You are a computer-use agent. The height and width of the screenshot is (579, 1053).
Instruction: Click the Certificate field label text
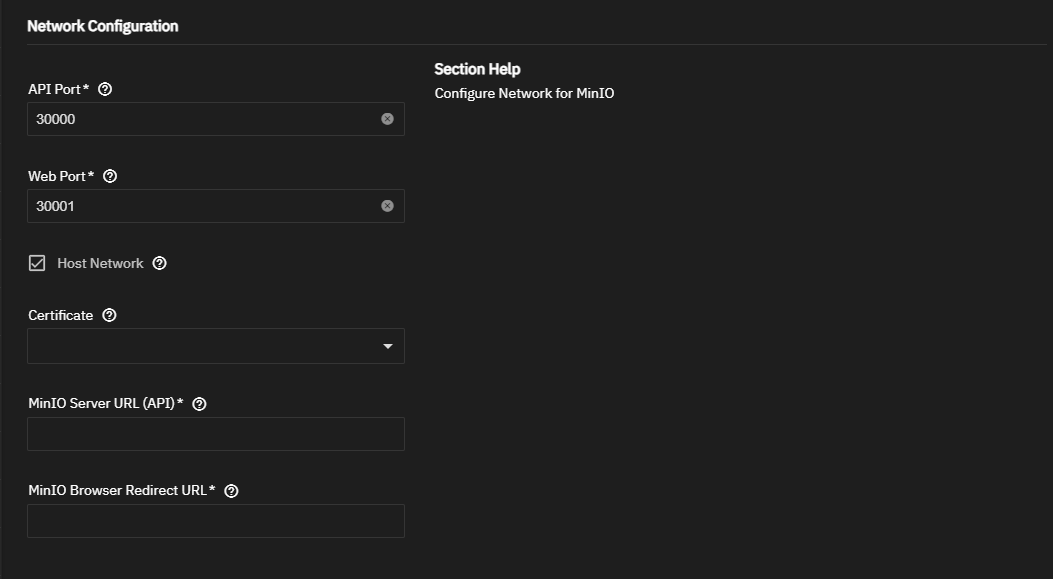point(61,315)
